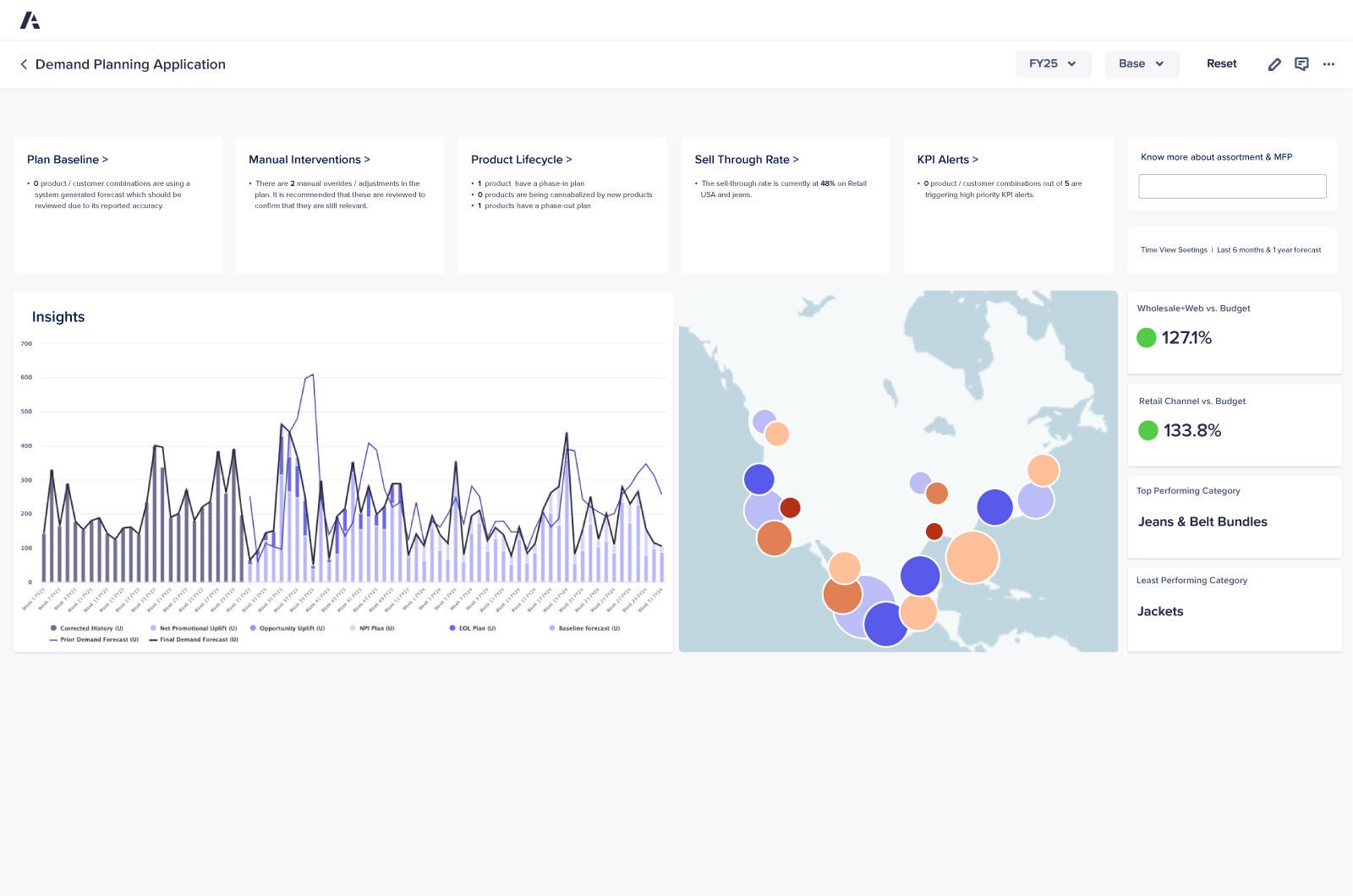Click the Anaplan logo in the top left
The height and width of the screenshot is (896, 1353).
click(x=32, y=20)
